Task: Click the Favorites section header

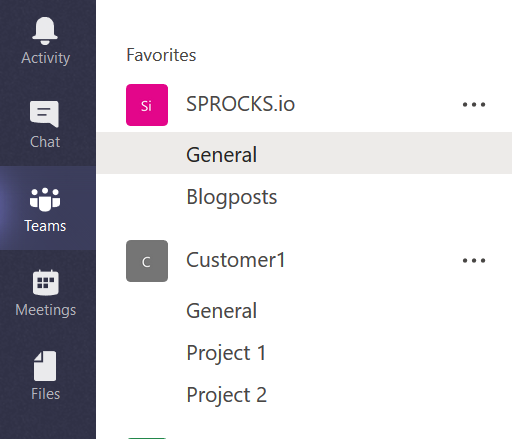Action: click(x=161, y=55)
